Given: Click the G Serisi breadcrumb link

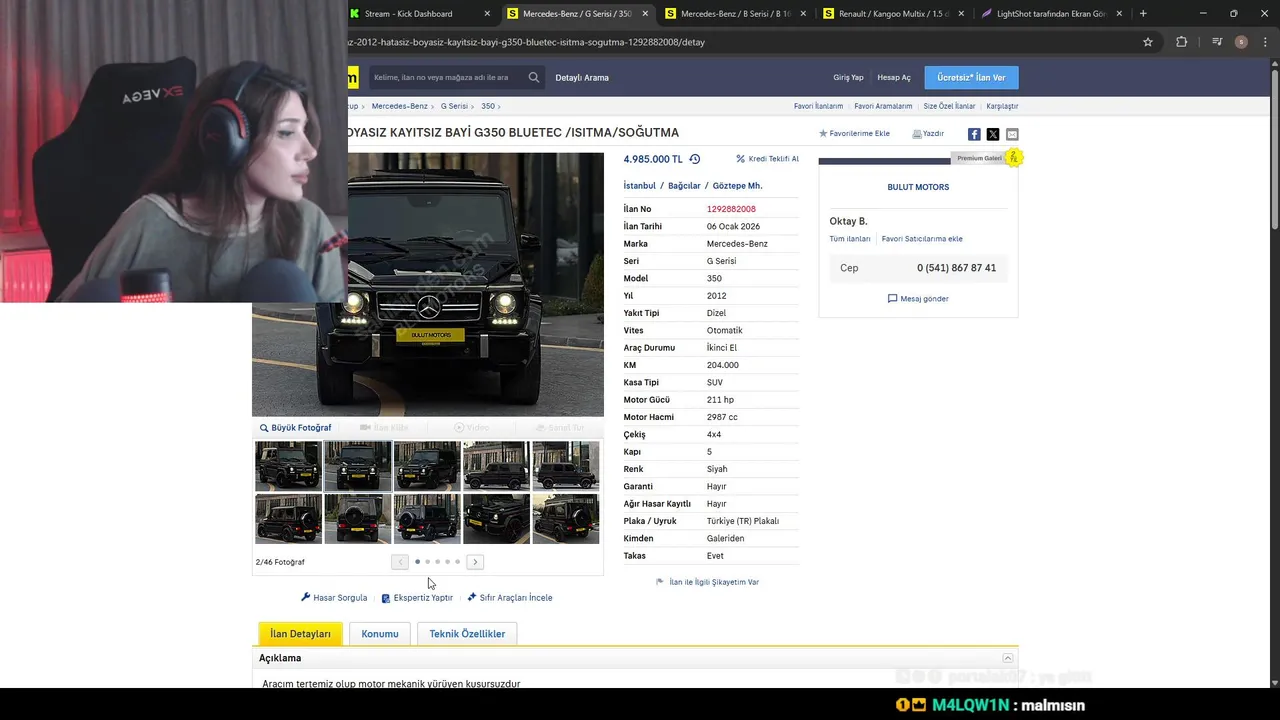Looking at the screenshot, I should [x=454, y=106].
